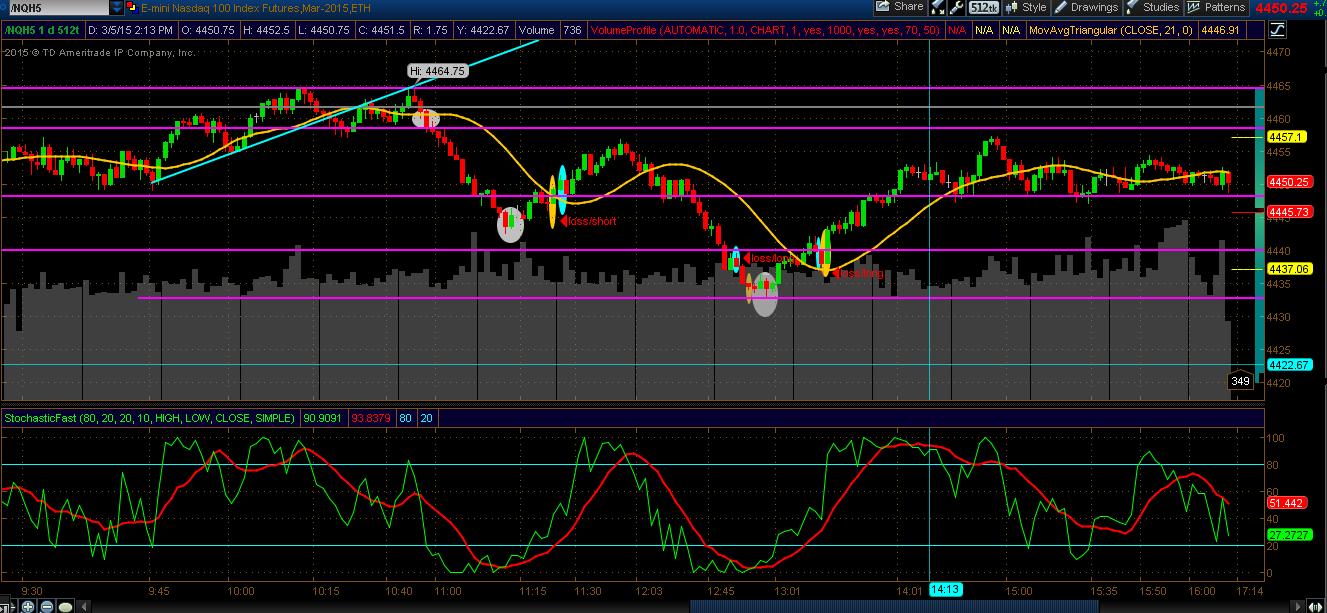Click the candlestick Style icon
The height and width of the screenshot is (613, 1327).
(x=1012, y=7)
